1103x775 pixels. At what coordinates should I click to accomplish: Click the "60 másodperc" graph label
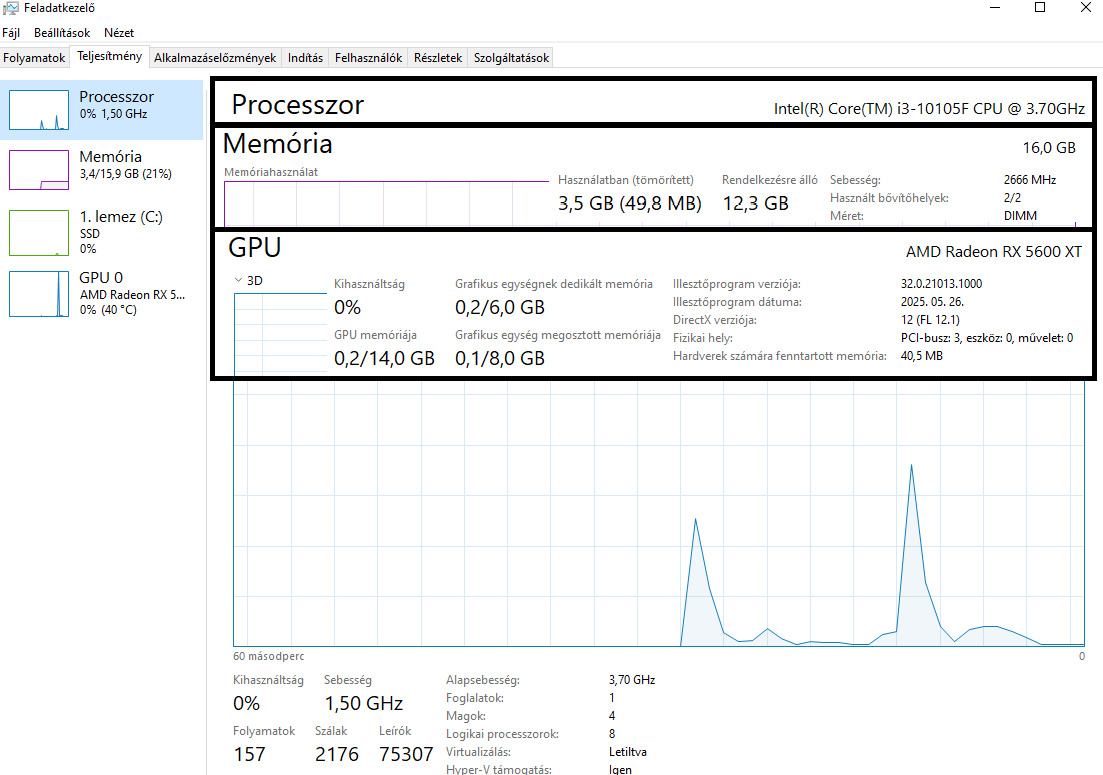tap(269, 656)
